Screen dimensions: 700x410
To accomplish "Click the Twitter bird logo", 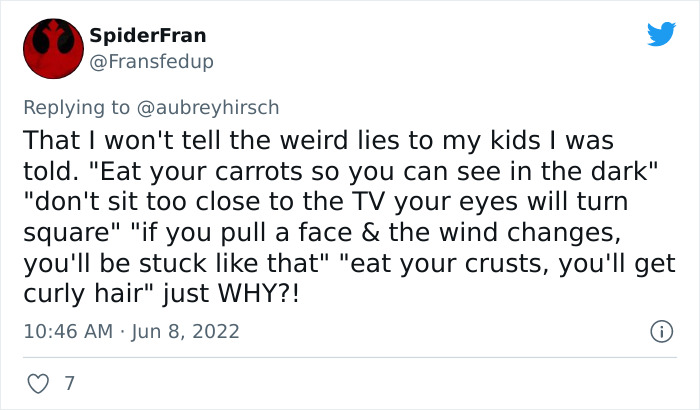I will tap(661, 35).
